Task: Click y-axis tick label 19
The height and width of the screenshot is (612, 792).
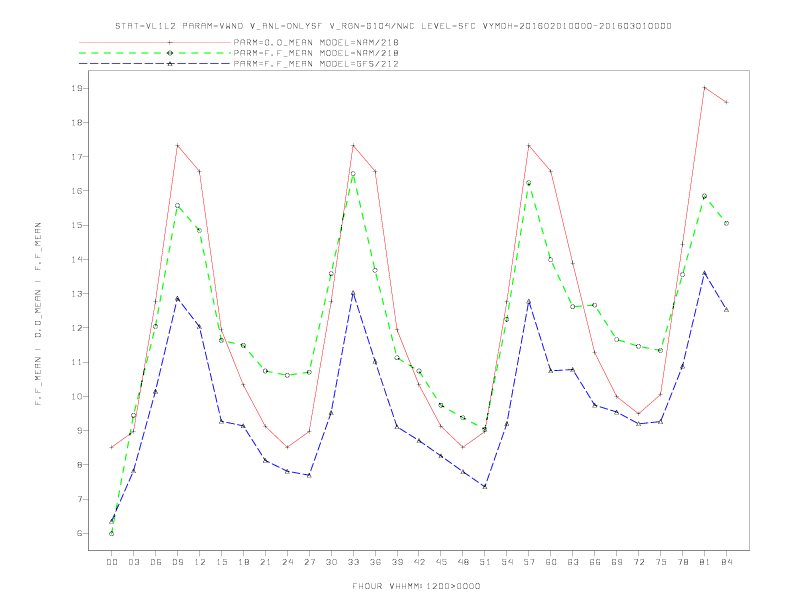Action: point(77,88)
